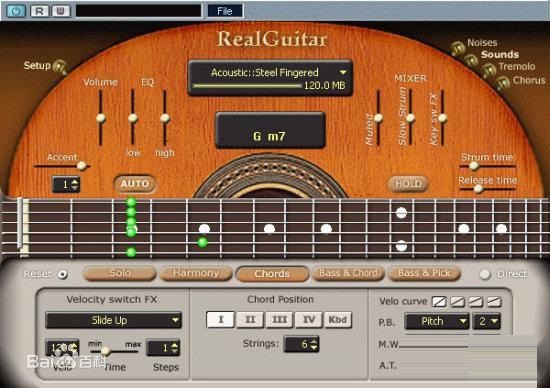
Task: Click the min-max Time slider handle
Action: click(105, 351)
